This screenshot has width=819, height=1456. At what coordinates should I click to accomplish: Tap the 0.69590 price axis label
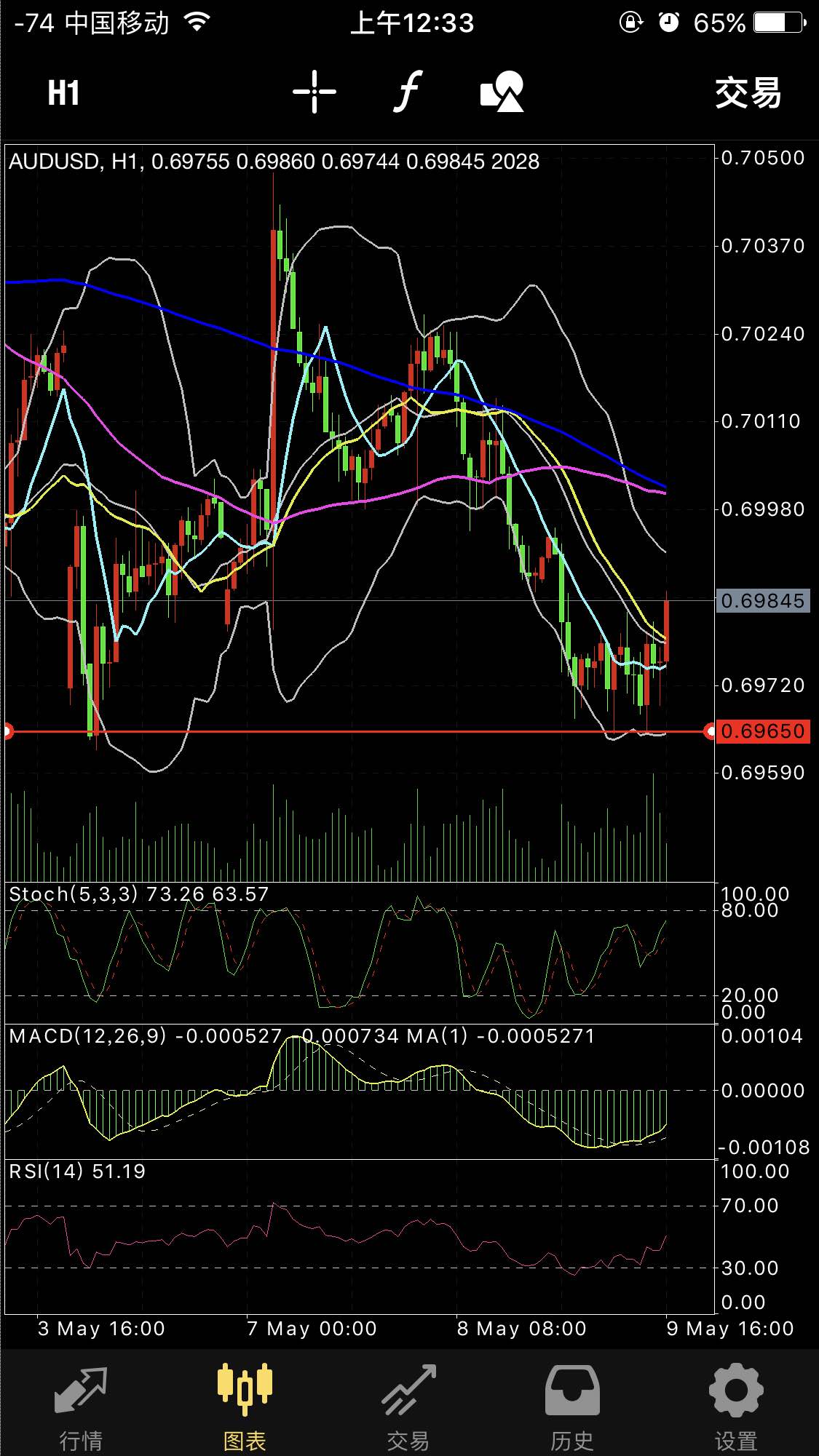click(x=763, y=773)
